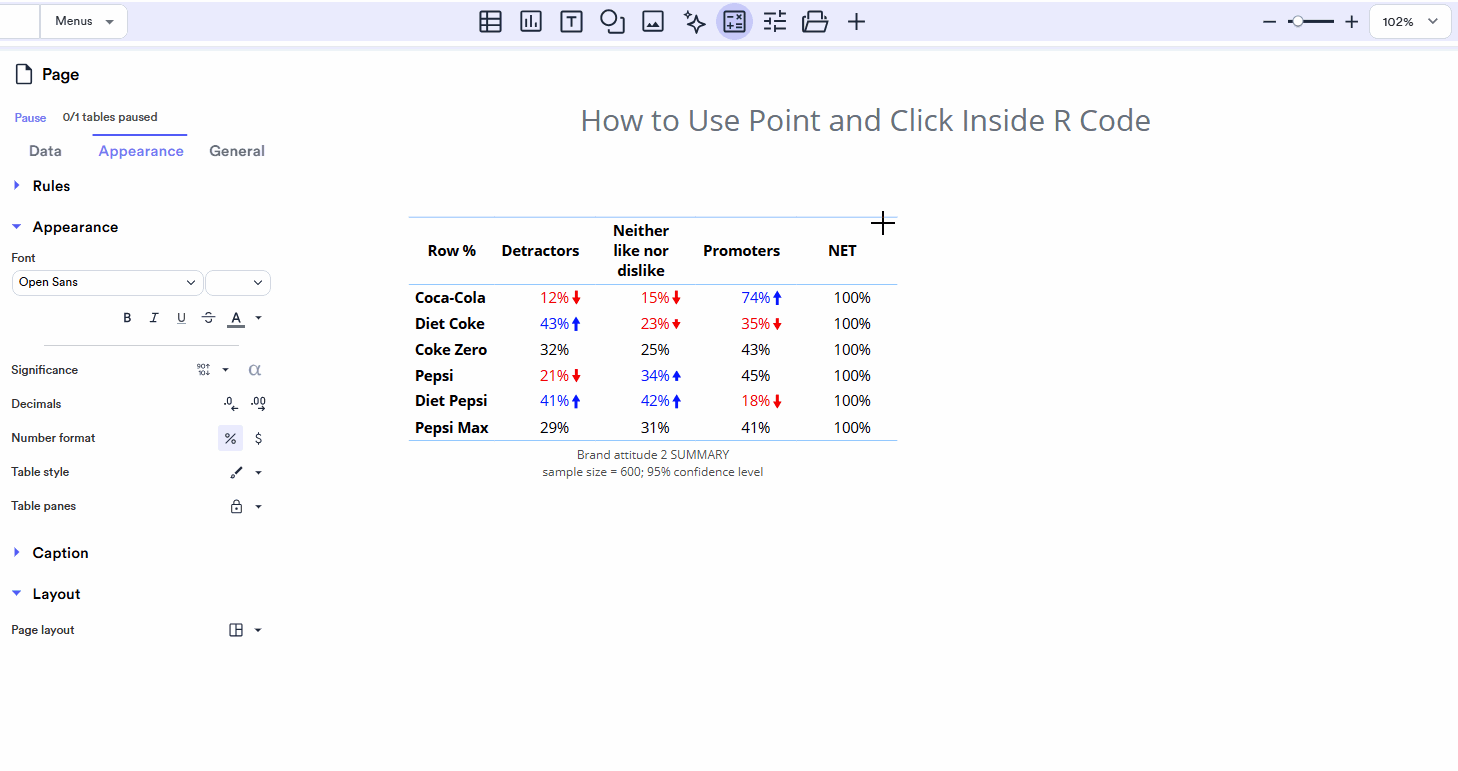Open Significance dropdown arrow
Image resolution: width=1458 pixels, height=771 pixels.
click(x=226, y=370)
